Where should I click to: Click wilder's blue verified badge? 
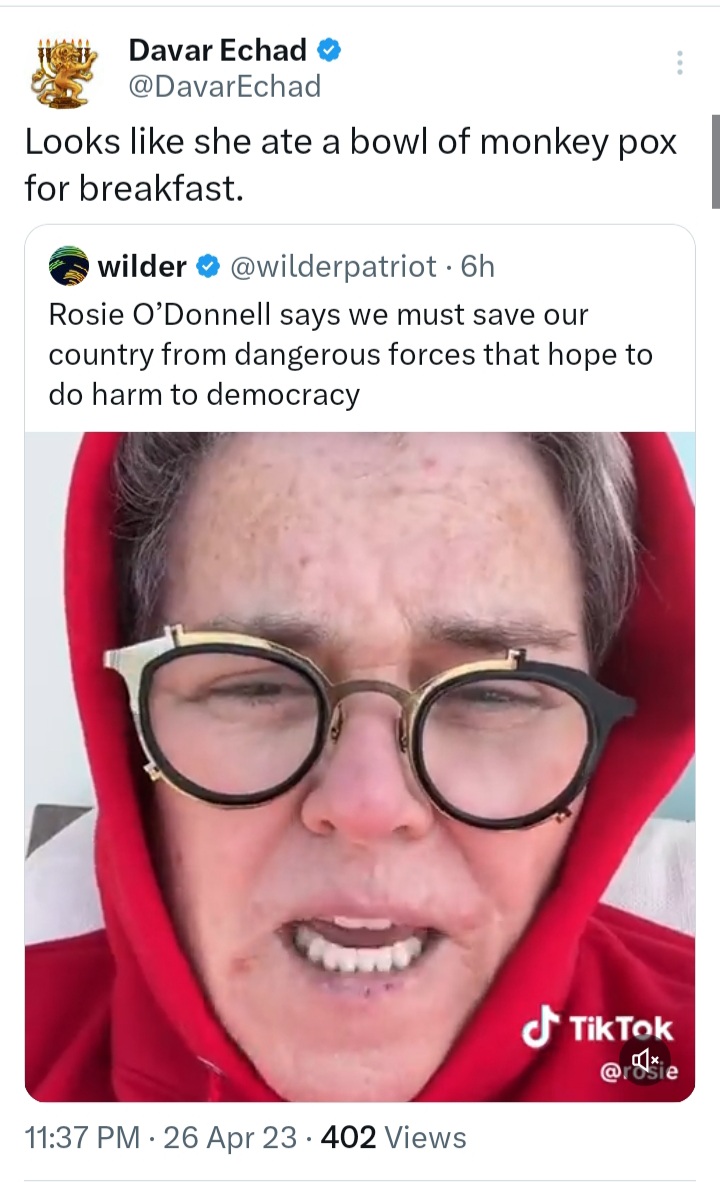[x=208, y=266]
